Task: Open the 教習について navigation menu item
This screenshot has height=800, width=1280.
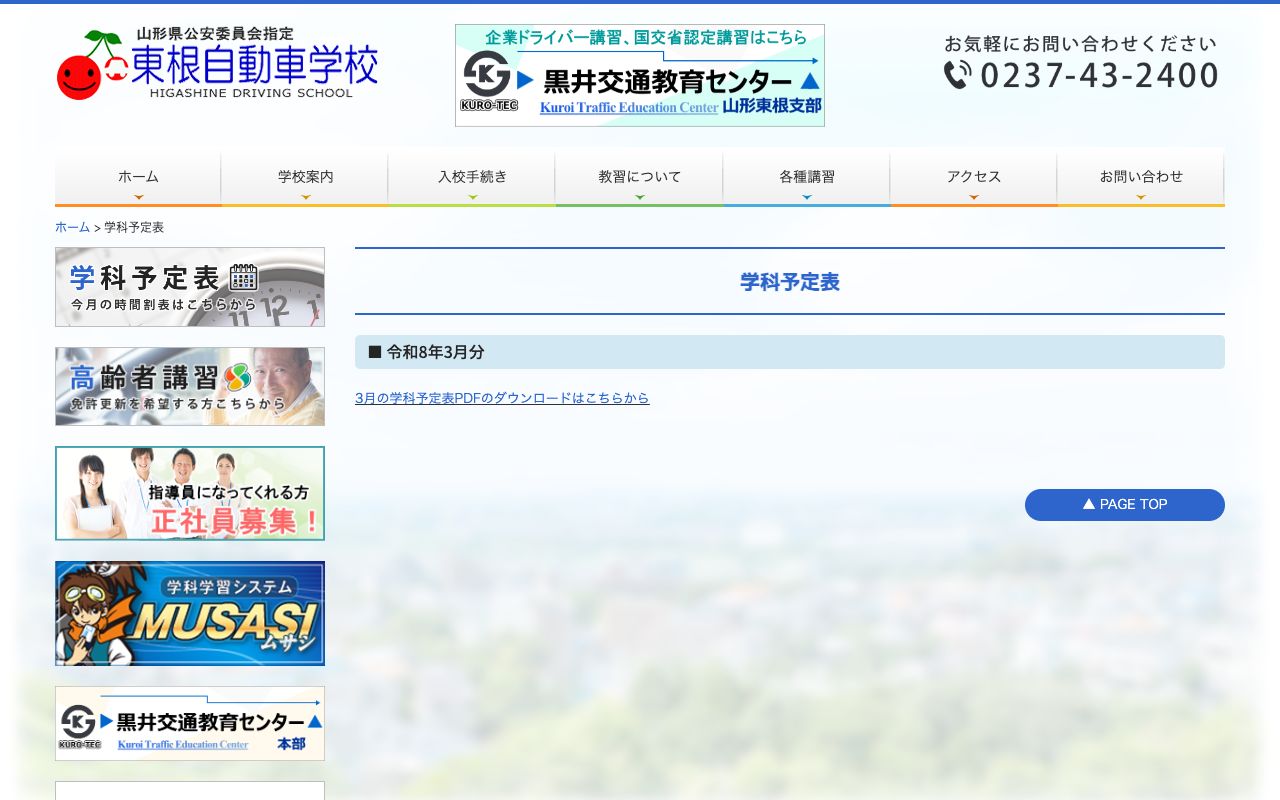Action: click(638, 176)
